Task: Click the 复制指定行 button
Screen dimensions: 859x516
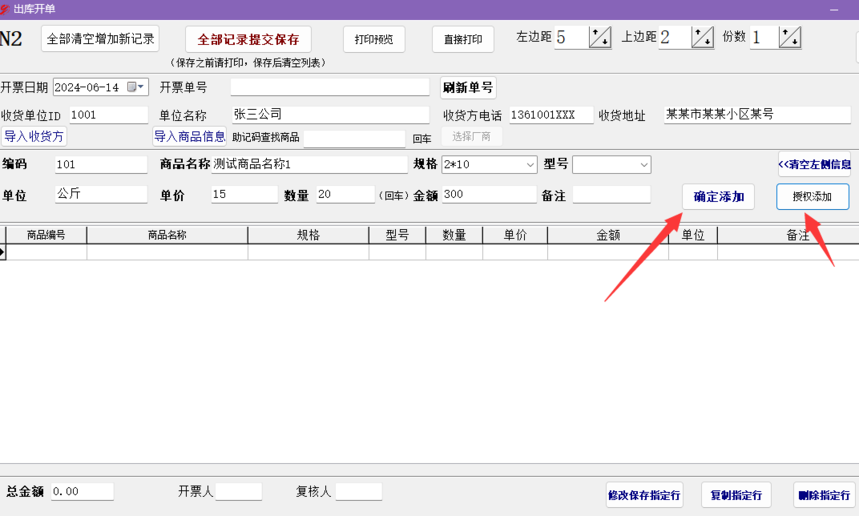Action: [x=736, y=495]
